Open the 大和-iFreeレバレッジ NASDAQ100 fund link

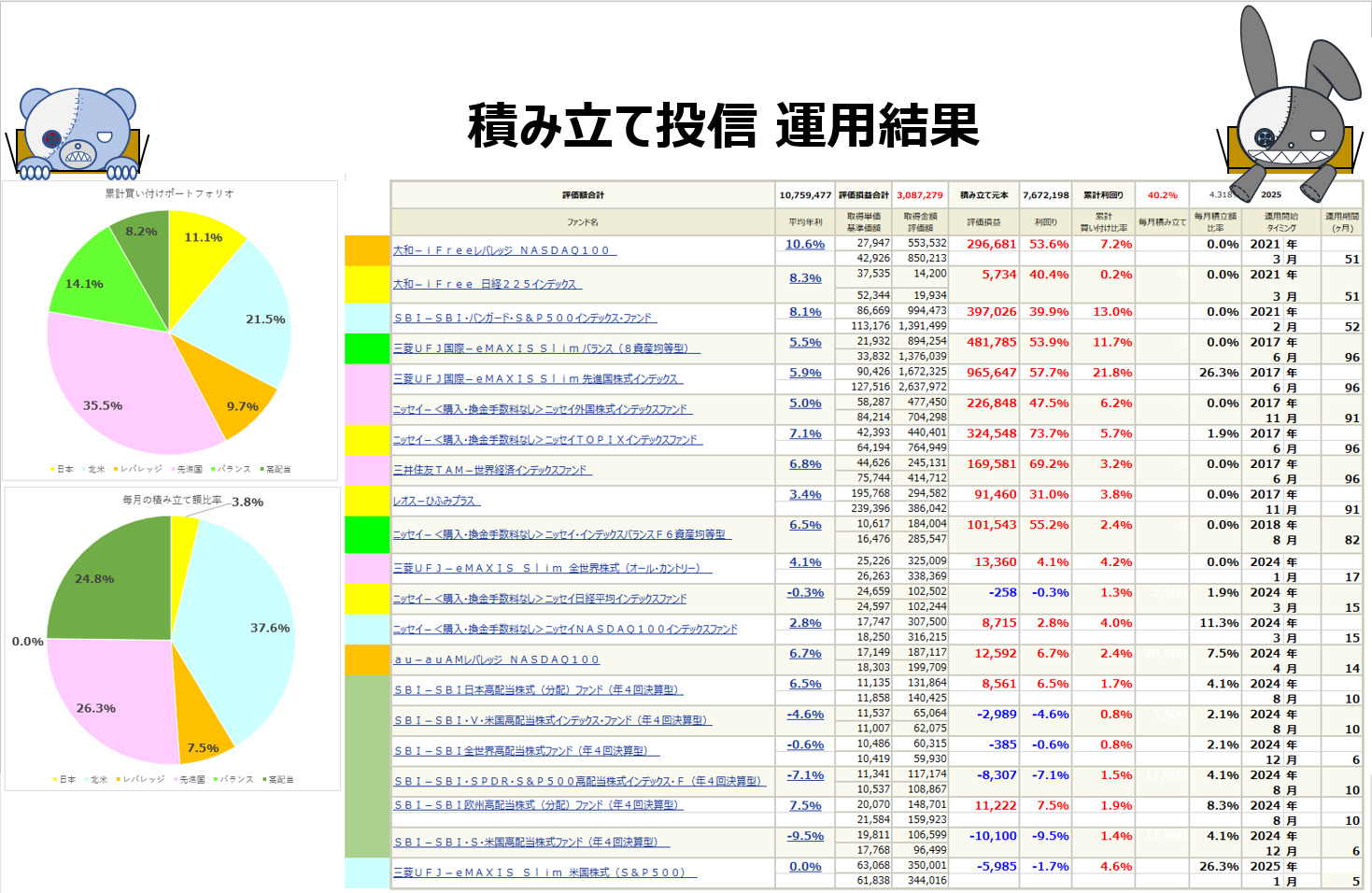(x=502, y=250)
